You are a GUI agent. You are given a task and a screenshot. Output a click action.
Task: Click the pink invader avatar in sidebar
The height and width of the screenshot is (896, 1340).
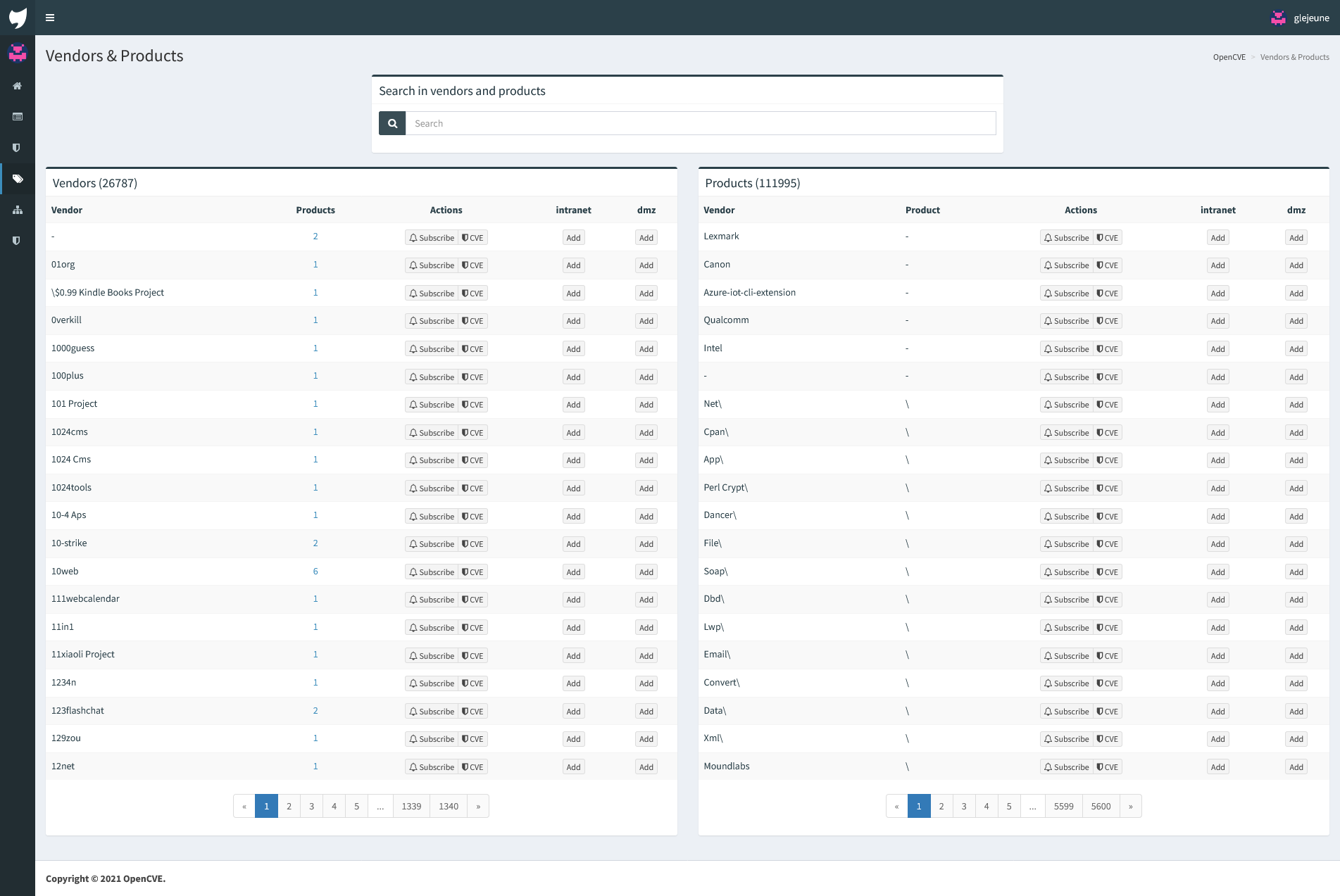[x=18, y=53]
